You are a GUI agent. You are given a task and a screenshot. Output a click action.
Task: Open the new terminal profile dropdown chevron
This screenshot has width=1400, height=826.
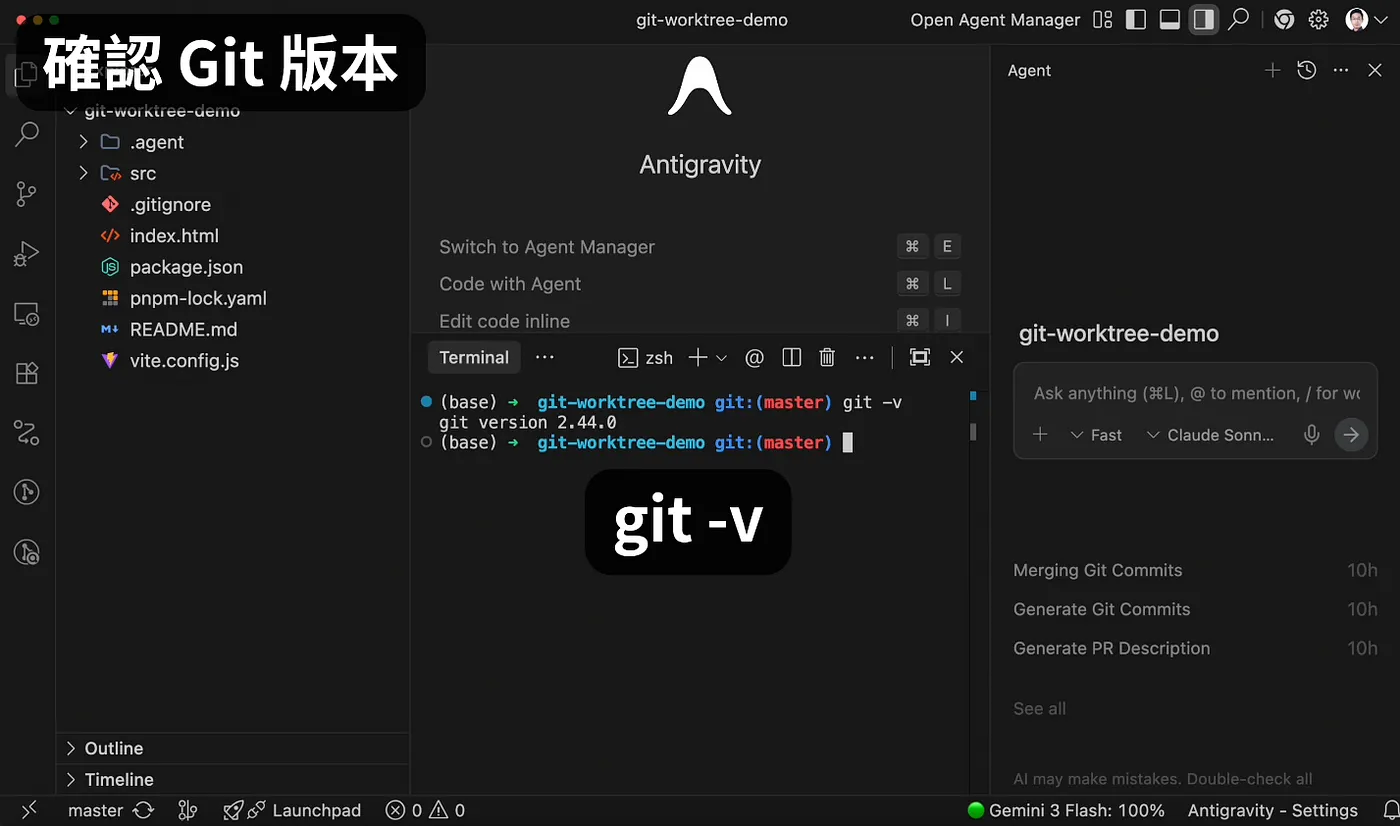[x=721, y=357]
